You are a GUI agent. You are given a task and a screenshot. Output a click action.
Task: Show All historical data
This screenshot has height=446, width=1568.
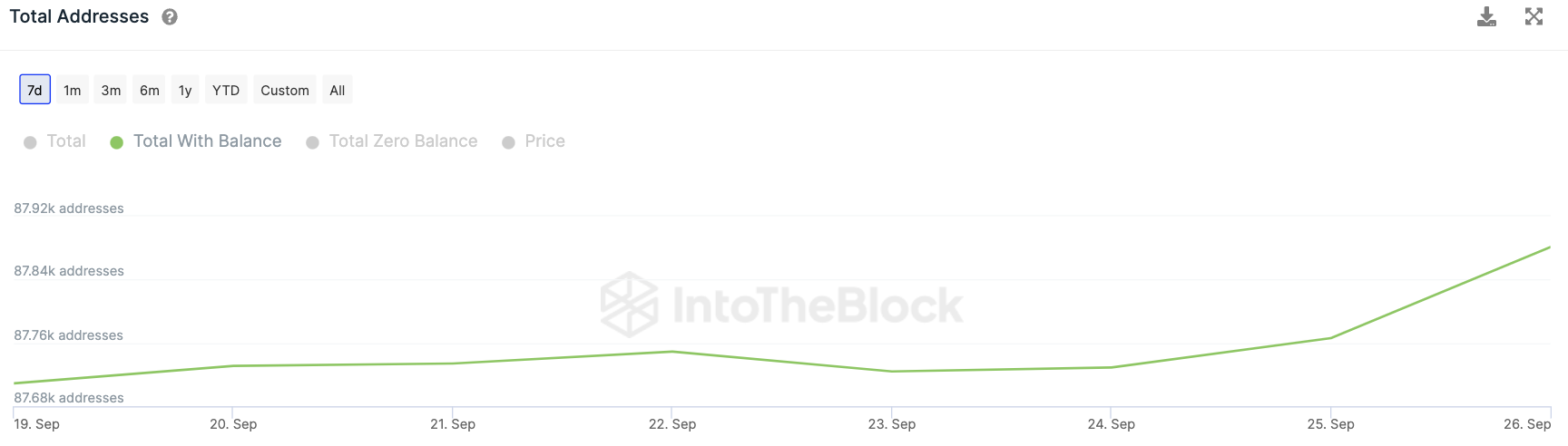(x=338, y=90)
